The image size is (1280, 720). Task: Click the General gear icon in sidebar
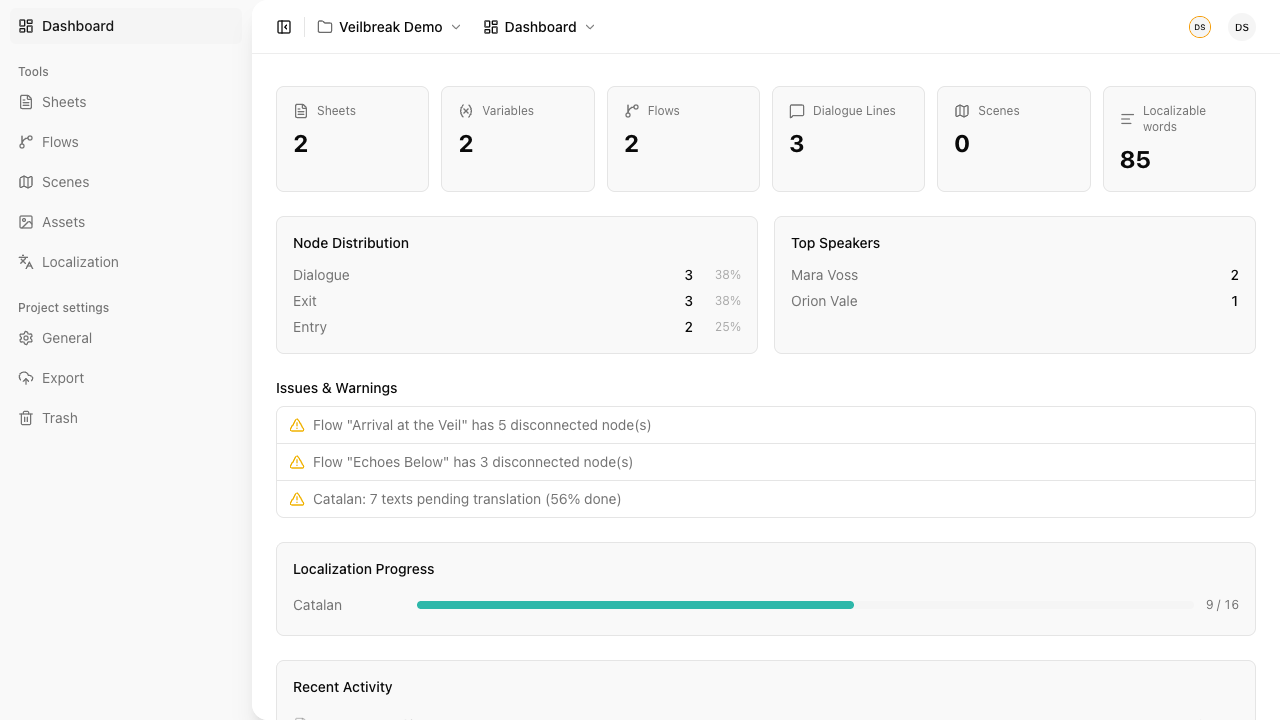[26, 338]
